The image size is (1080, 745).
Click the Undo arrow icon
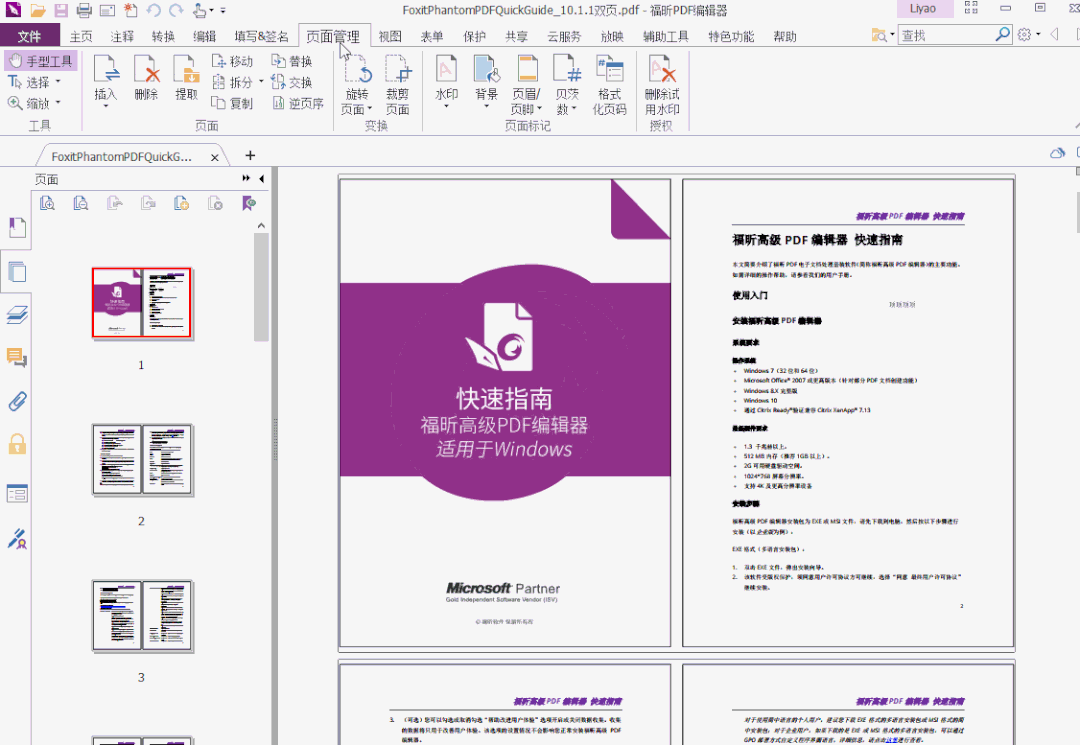click(154, 10)
